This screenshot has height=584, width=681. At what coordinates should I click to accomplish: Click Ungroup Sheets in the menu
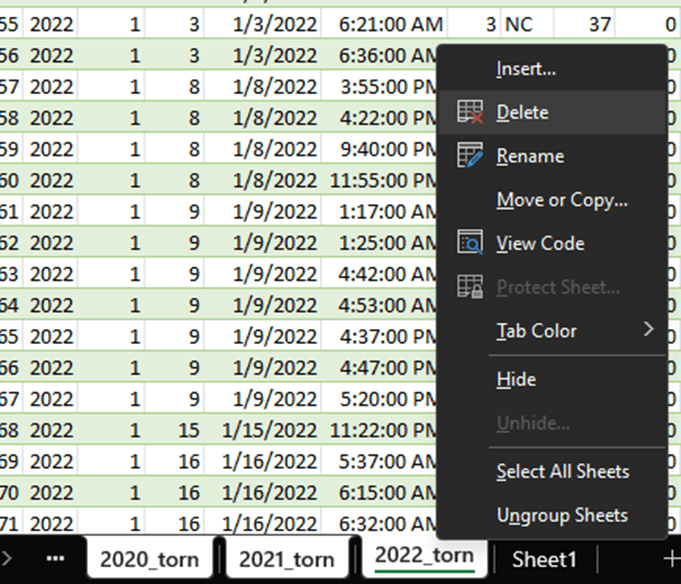tap(562, 516)
